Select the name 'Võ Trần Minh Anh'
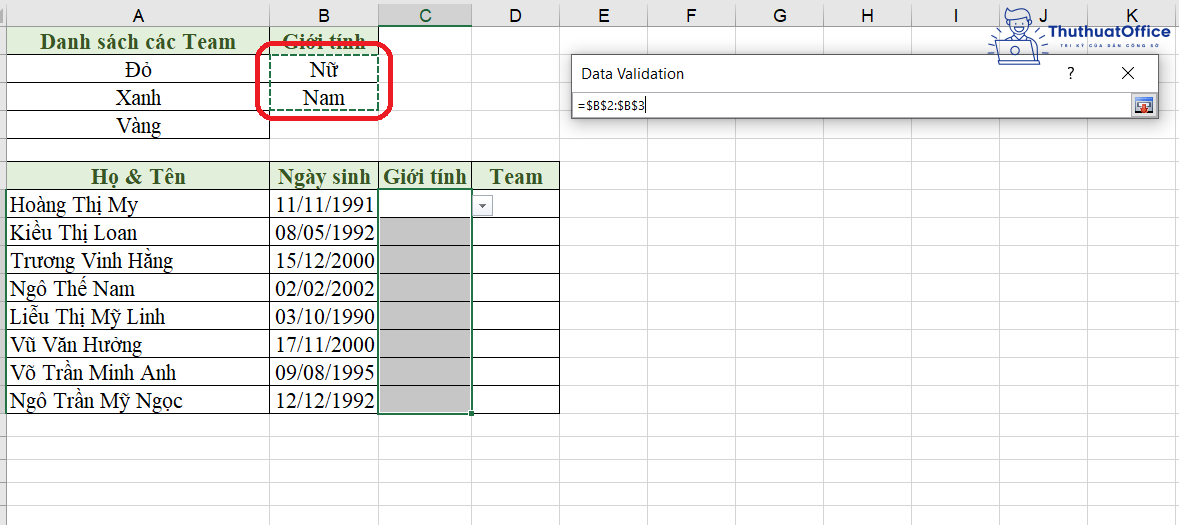 pyautogui.click(x=138, y=372)
